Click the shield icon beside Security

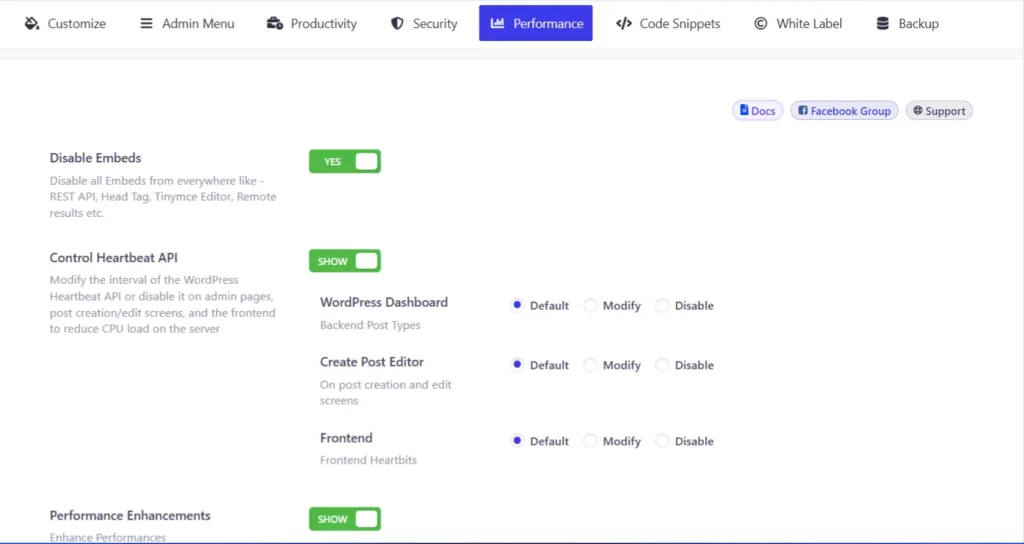tap(397, 24)
